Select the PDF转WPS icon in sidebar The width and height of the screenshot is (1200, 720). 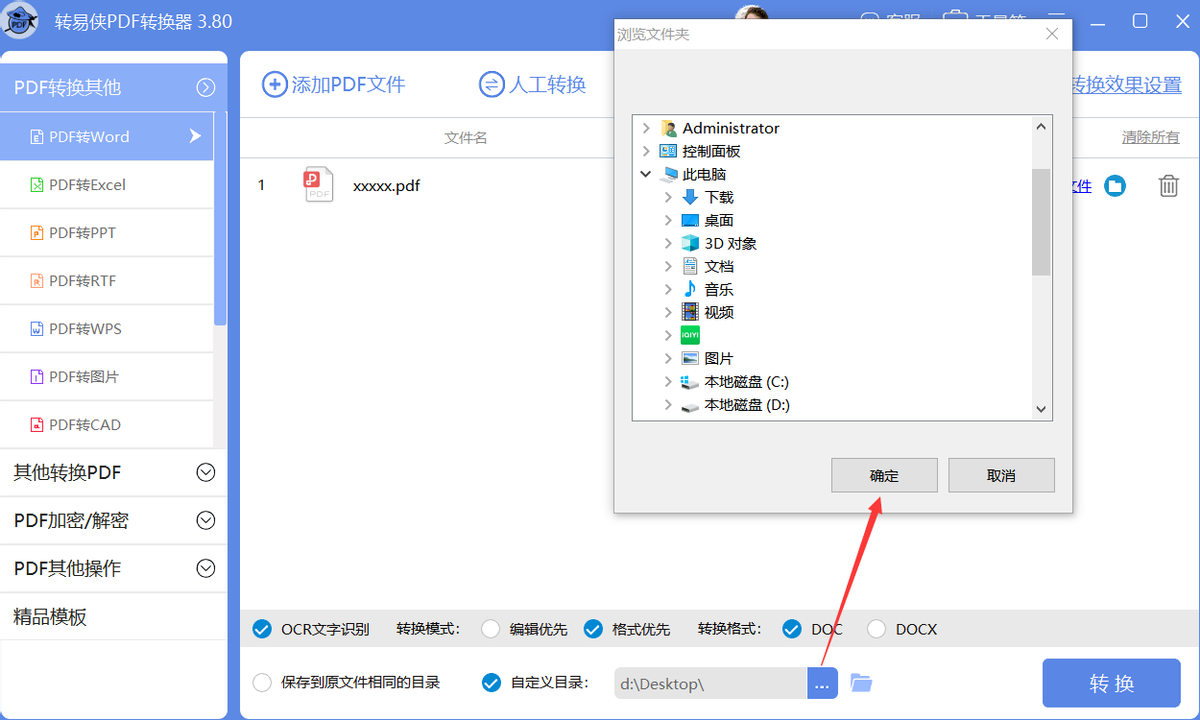coord(37,329)
